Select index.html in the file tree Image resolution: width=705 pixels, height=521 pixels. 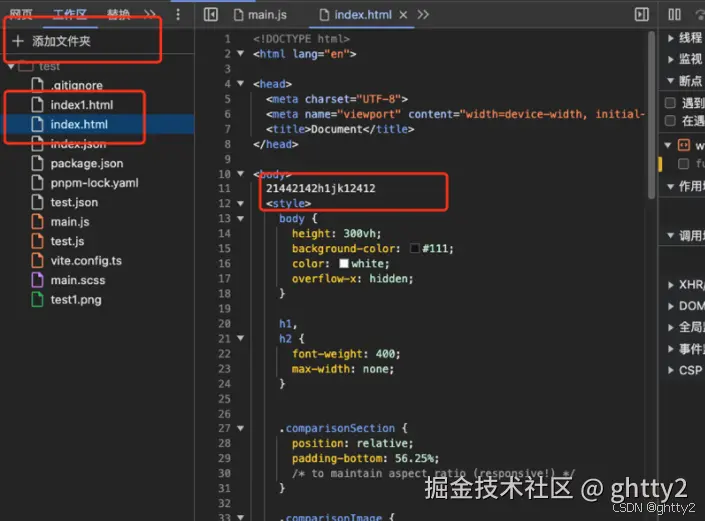79,124
